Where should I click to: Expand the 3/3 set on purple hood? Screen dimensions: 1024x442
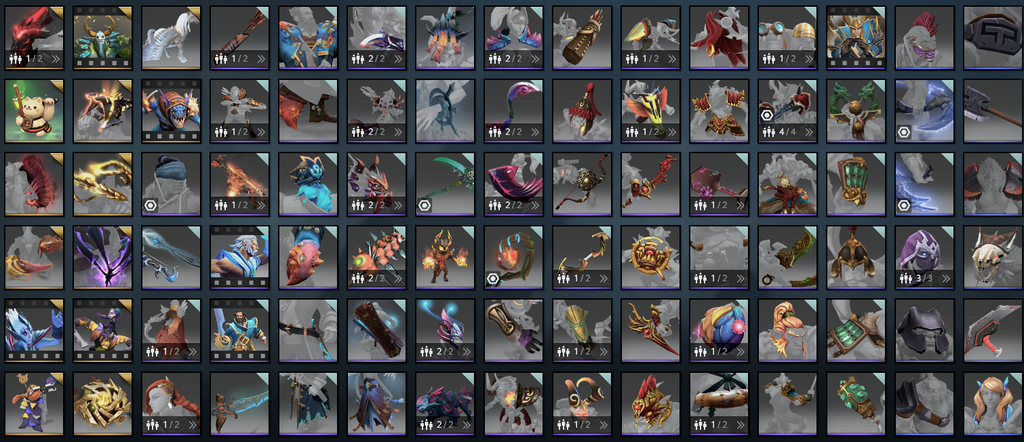[947, 279]
